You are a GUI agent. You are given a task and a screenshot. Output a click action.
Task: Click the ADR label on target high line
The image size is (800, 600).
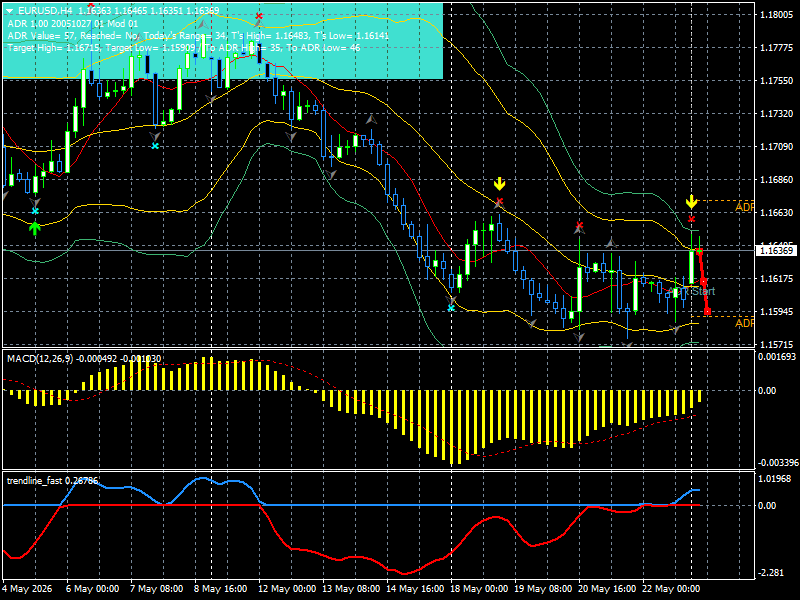(744, 207)
